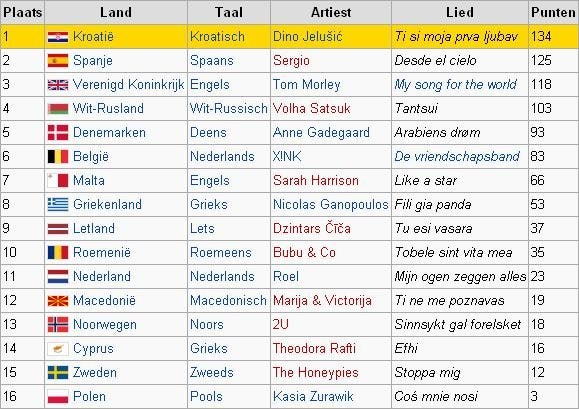Click the Cyprus flag icon
579x409 pixels.
point(58,348)
